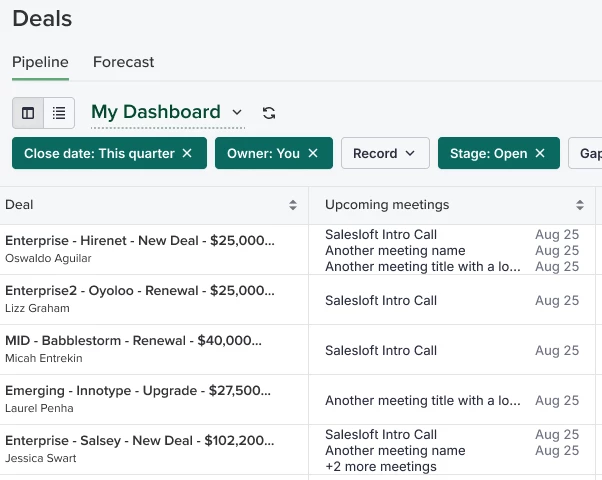Click the Deal column header
Viewport: 602px width, 480px height.
tap(20, 205)
